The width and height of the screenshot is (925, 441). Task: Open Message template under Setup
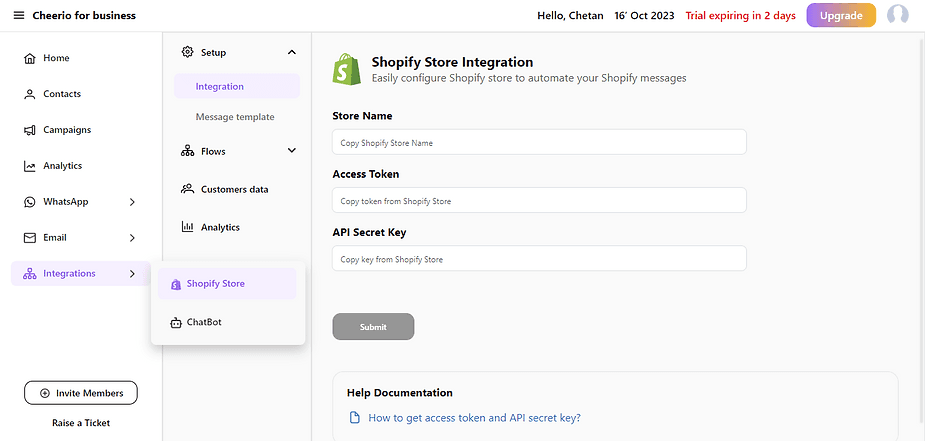click(x=235, y=117)
